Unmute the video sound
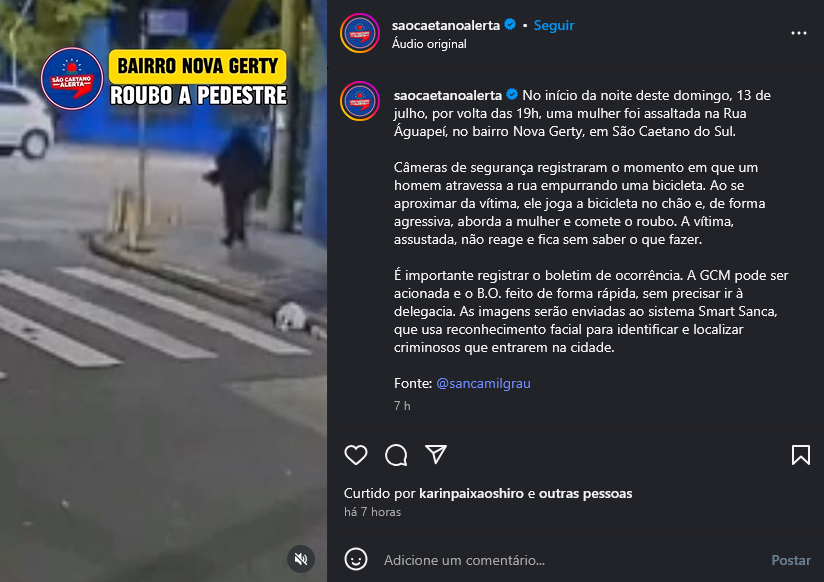The height and width of the screenshot is (582, 824). coord(301,559)
